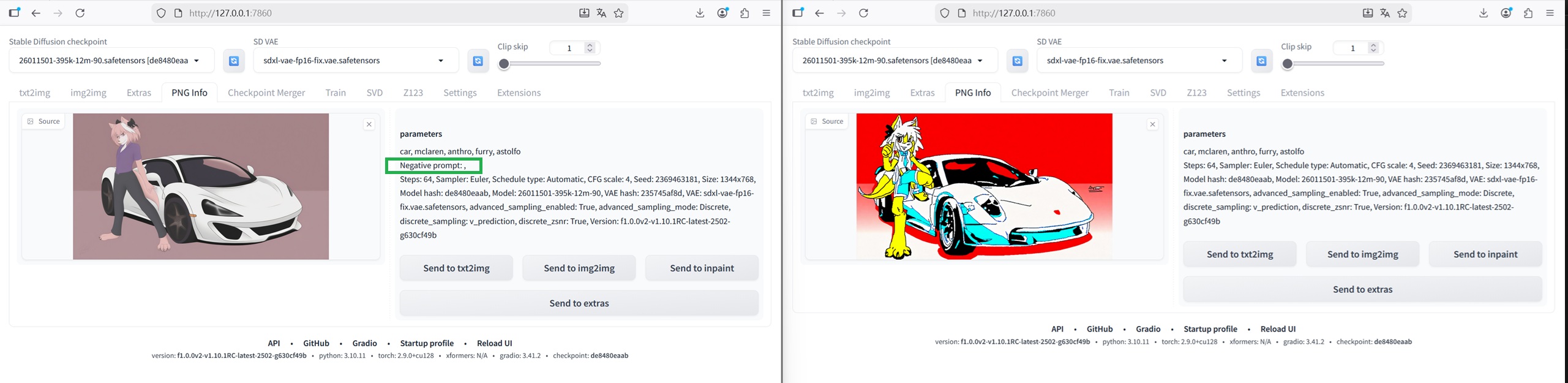Click Reload UI in left window footer
Viewport: 1568px width, 383px height.
coord(494,343)
